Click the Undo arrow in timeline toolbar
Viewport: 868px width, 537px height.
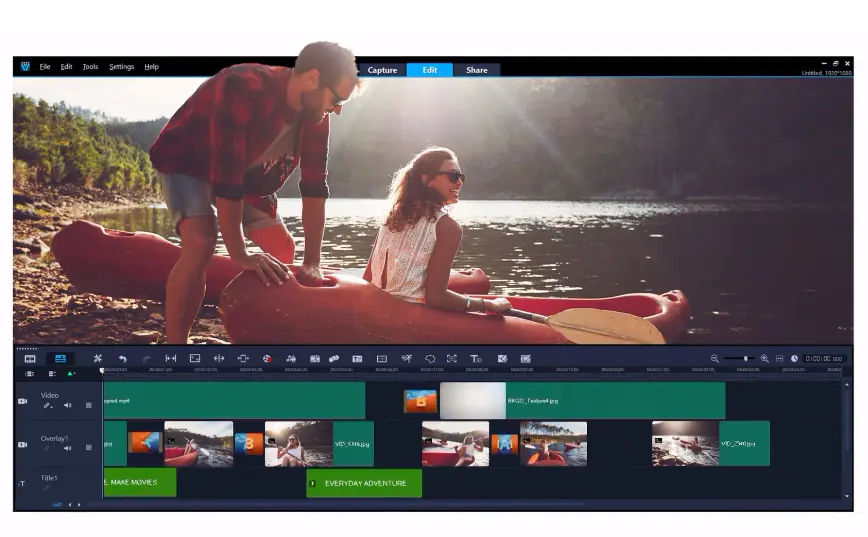pyautogui.click(x=123, y=358)
